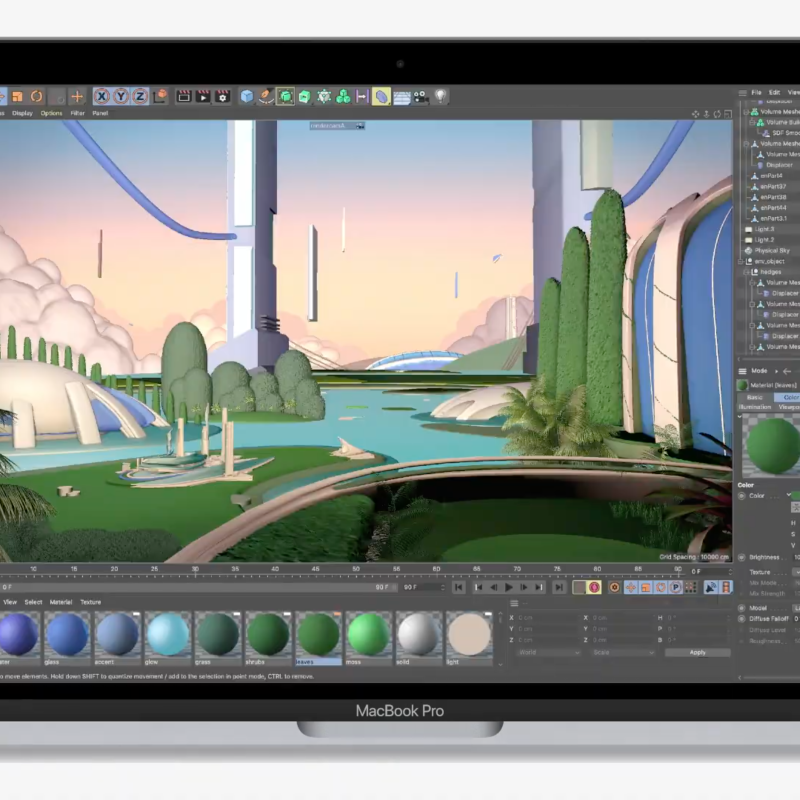Open the Panel viewport menu
Screen dimensions: 800x800
point(100,113)
